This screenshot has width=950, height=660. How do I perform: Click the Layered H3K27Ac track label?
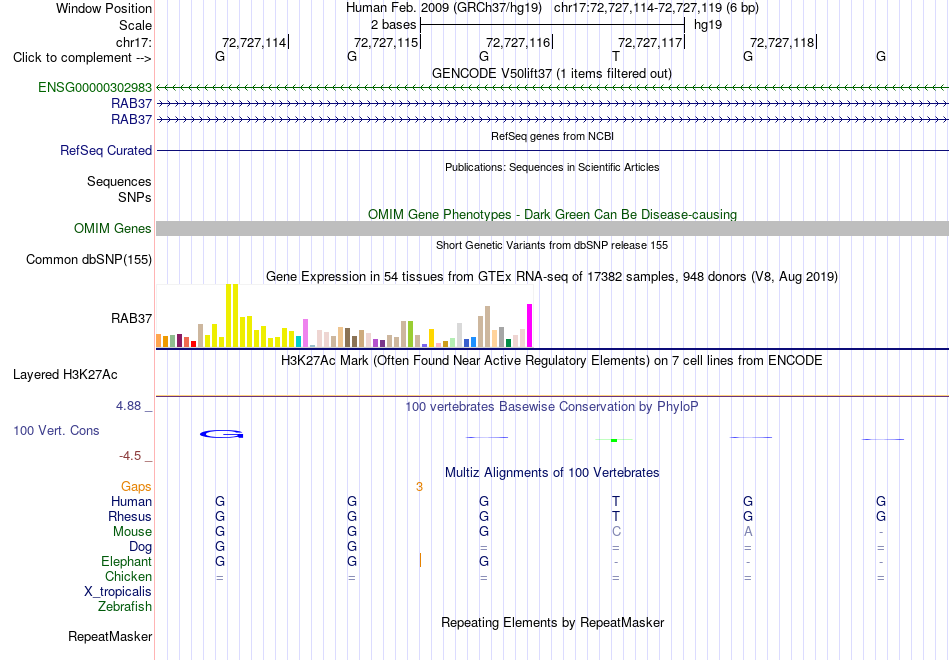pyautogui.click(x=65, y=375)
